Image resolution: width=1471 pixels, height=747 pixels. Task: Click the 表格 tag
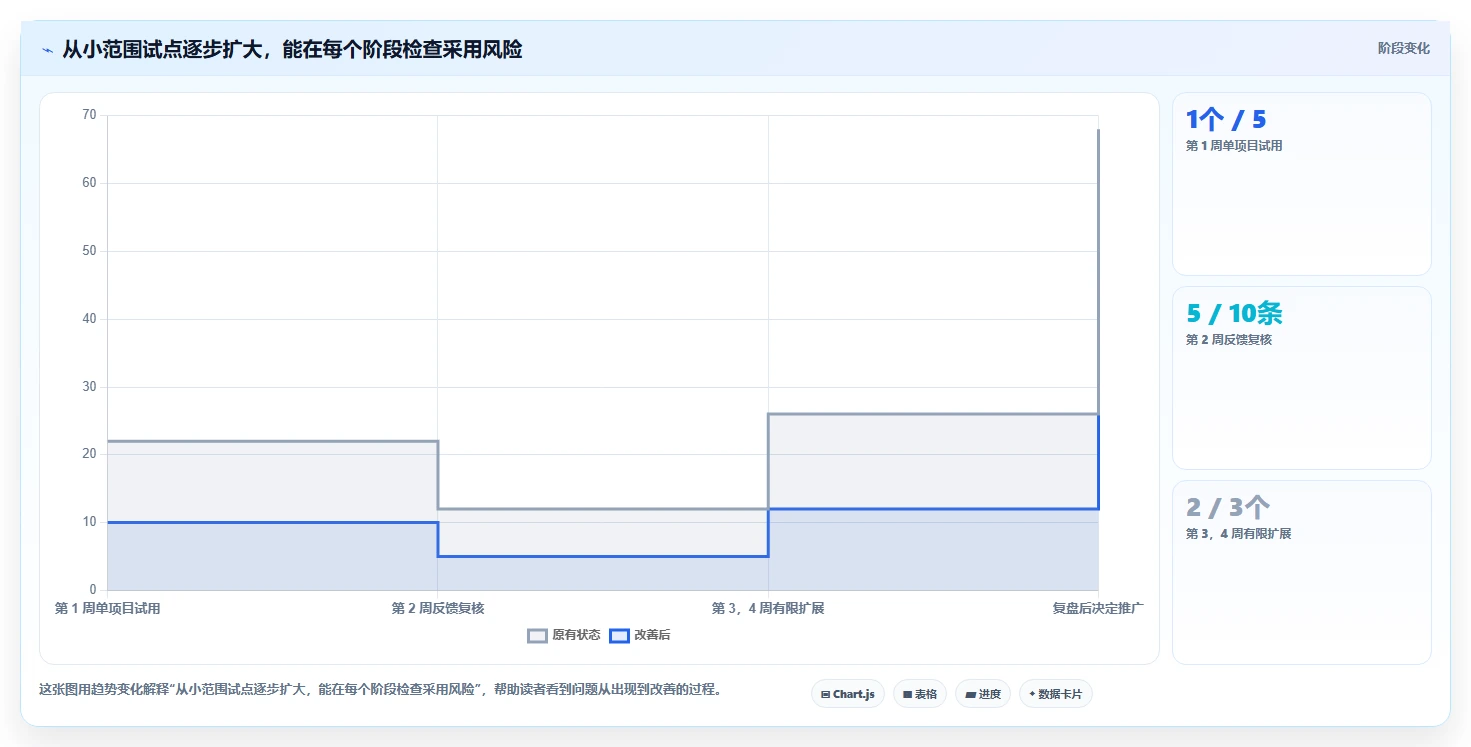(x=919, y=694)
